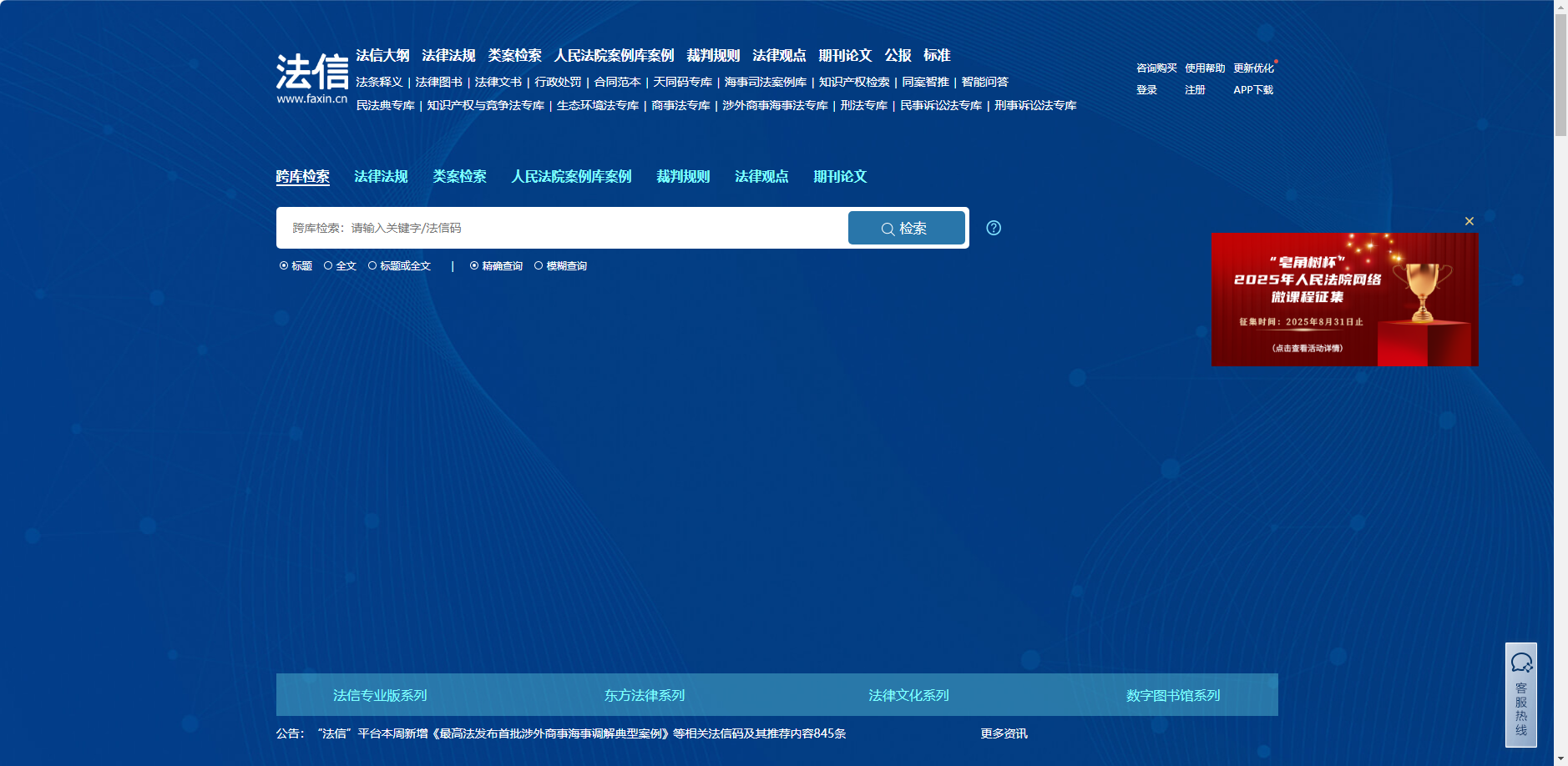Image resolution: width=1568 pixels, height=766 pixels.
Task: Select the 法律文化系列 tab
Action: tap(908, 695)
